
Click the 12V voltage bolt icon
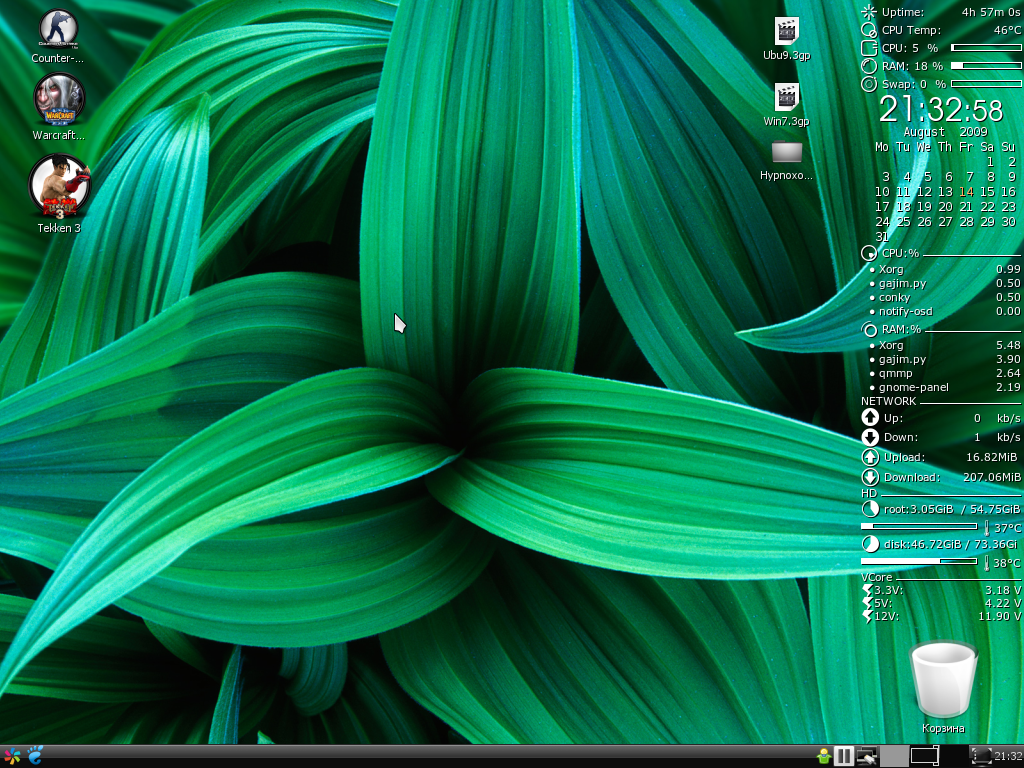[x=867, y=616]
